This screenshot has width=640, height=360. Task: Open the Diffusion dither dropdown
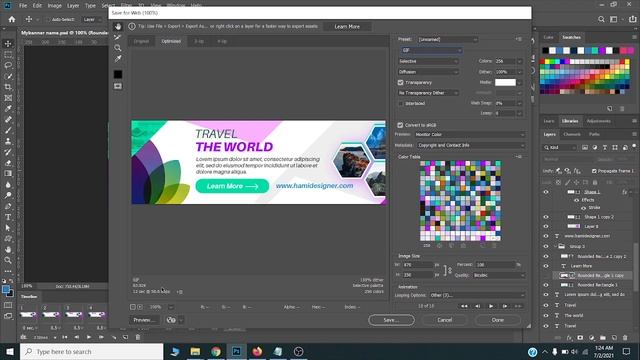pos(428,72)
